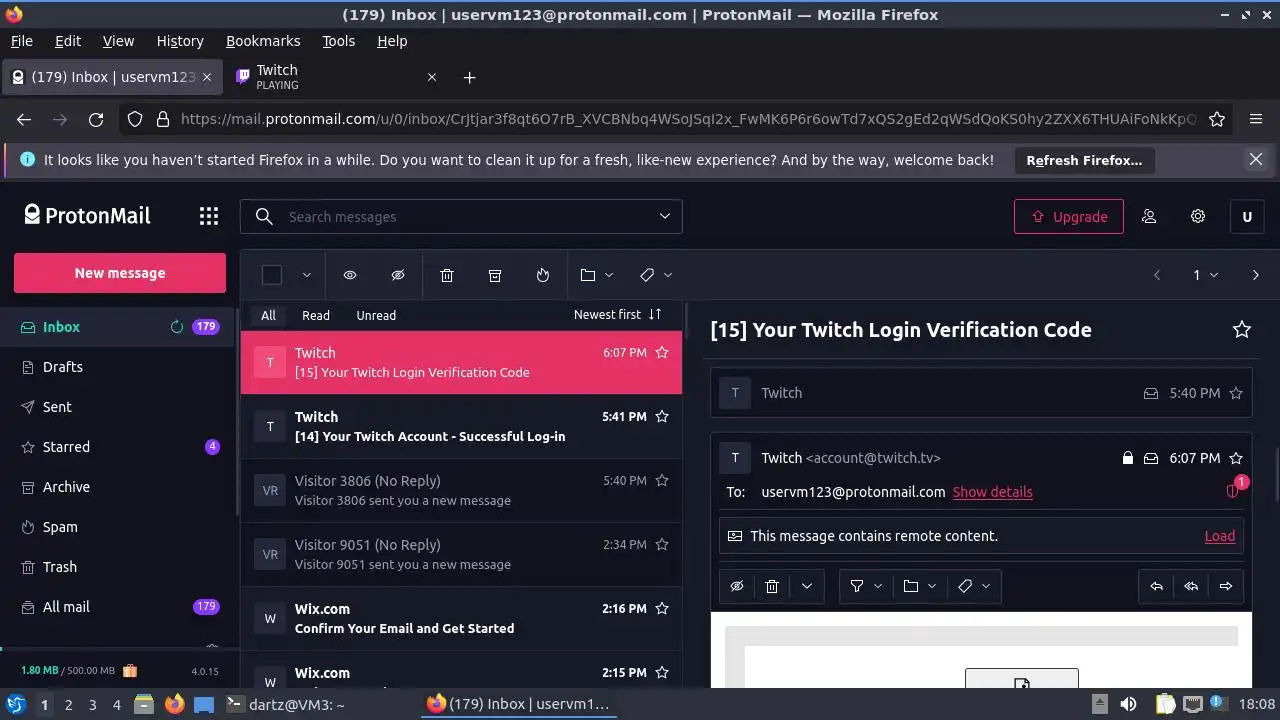1280x720 pixels.
Task: Toggle Newest first sort order
Action: pos(618,315)
